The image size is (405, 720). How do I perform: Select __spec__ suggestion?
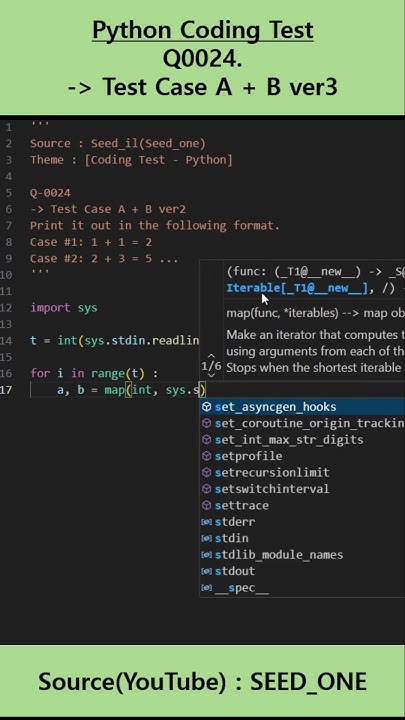click(303, 587)
